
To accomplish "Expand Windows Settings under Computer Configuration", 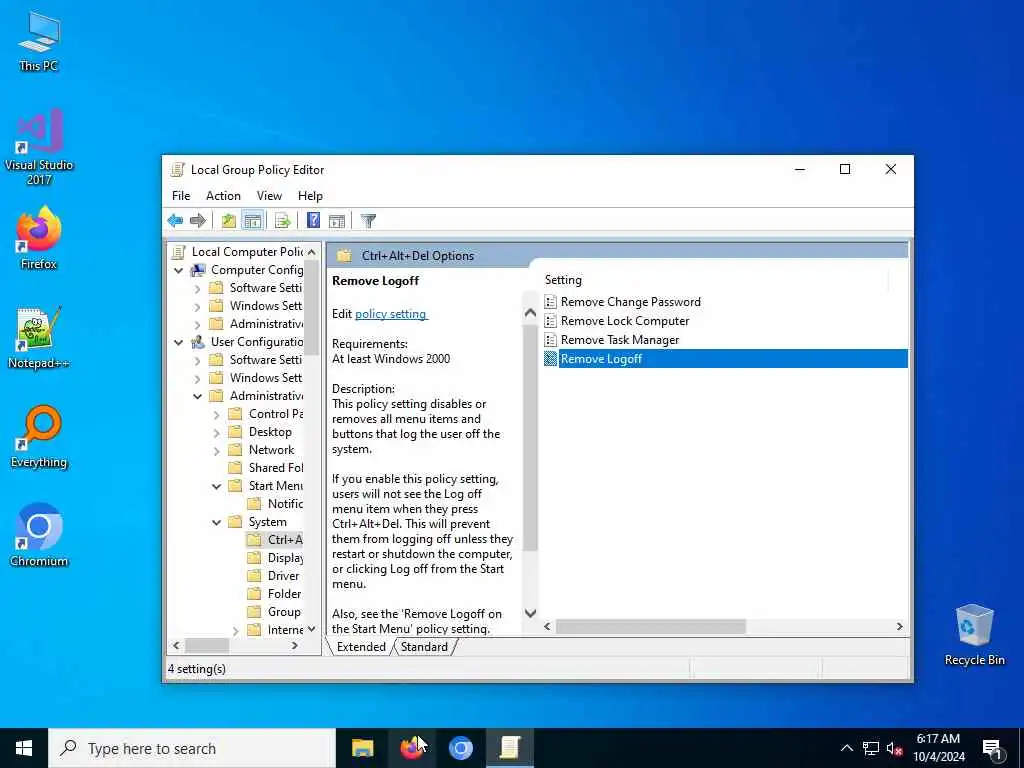I will (x=197, y=306).
